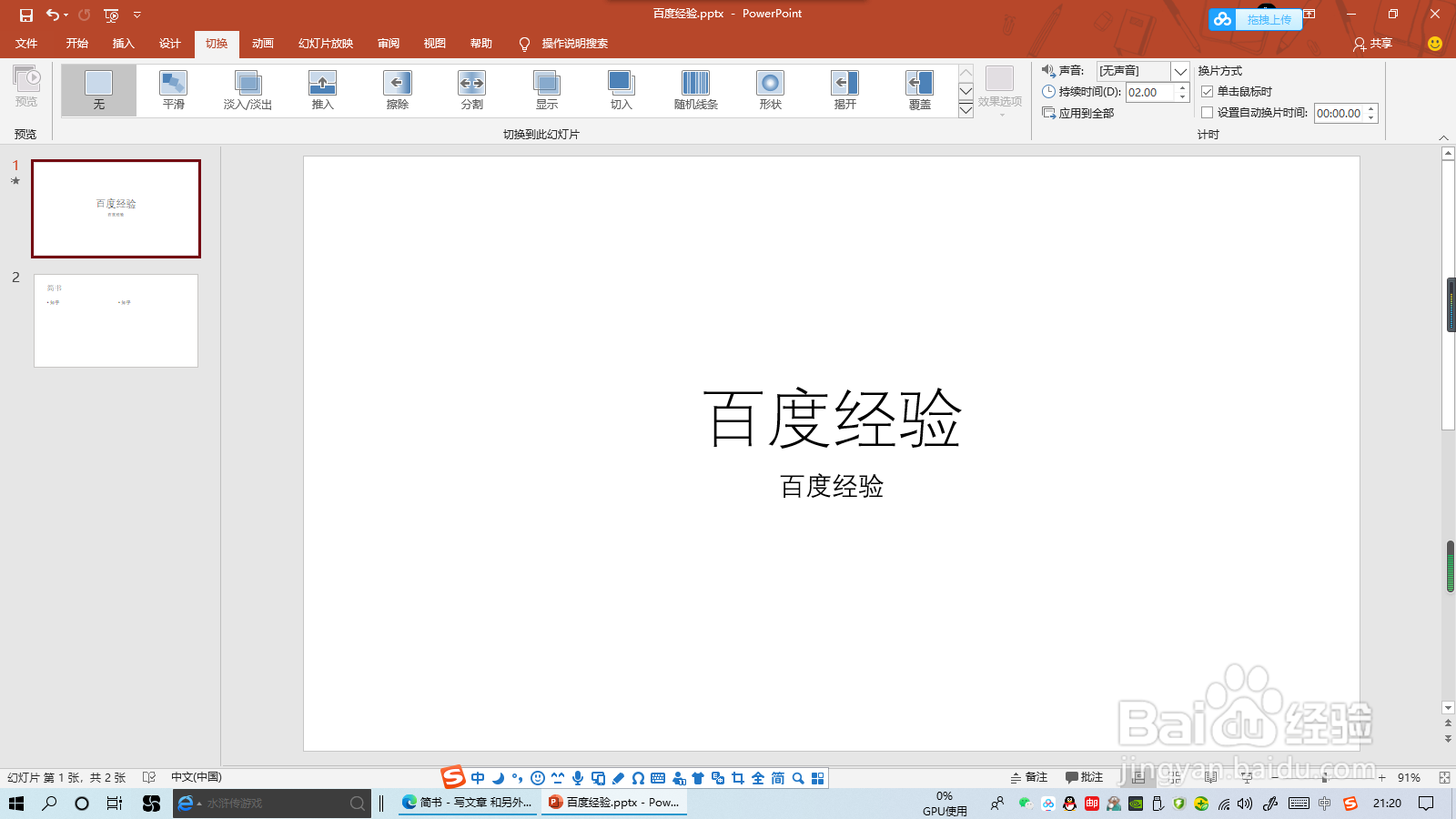The height and width of the screenshot is (819, 1456).
Task: Select slide 2 thumbnail
Action: point(116,320)
